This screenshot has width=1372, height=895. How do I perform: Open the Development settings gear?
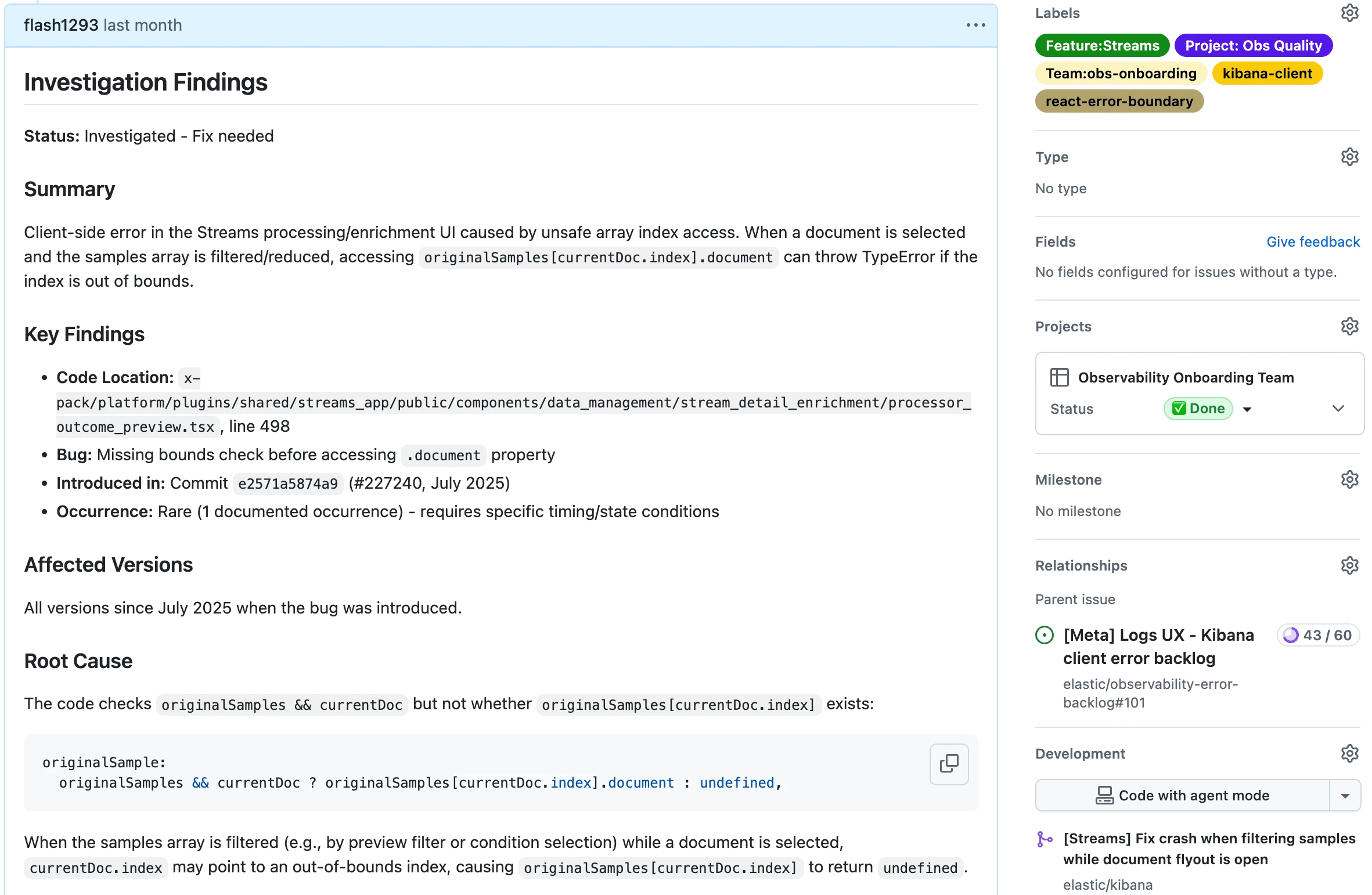click(1349, 753)
